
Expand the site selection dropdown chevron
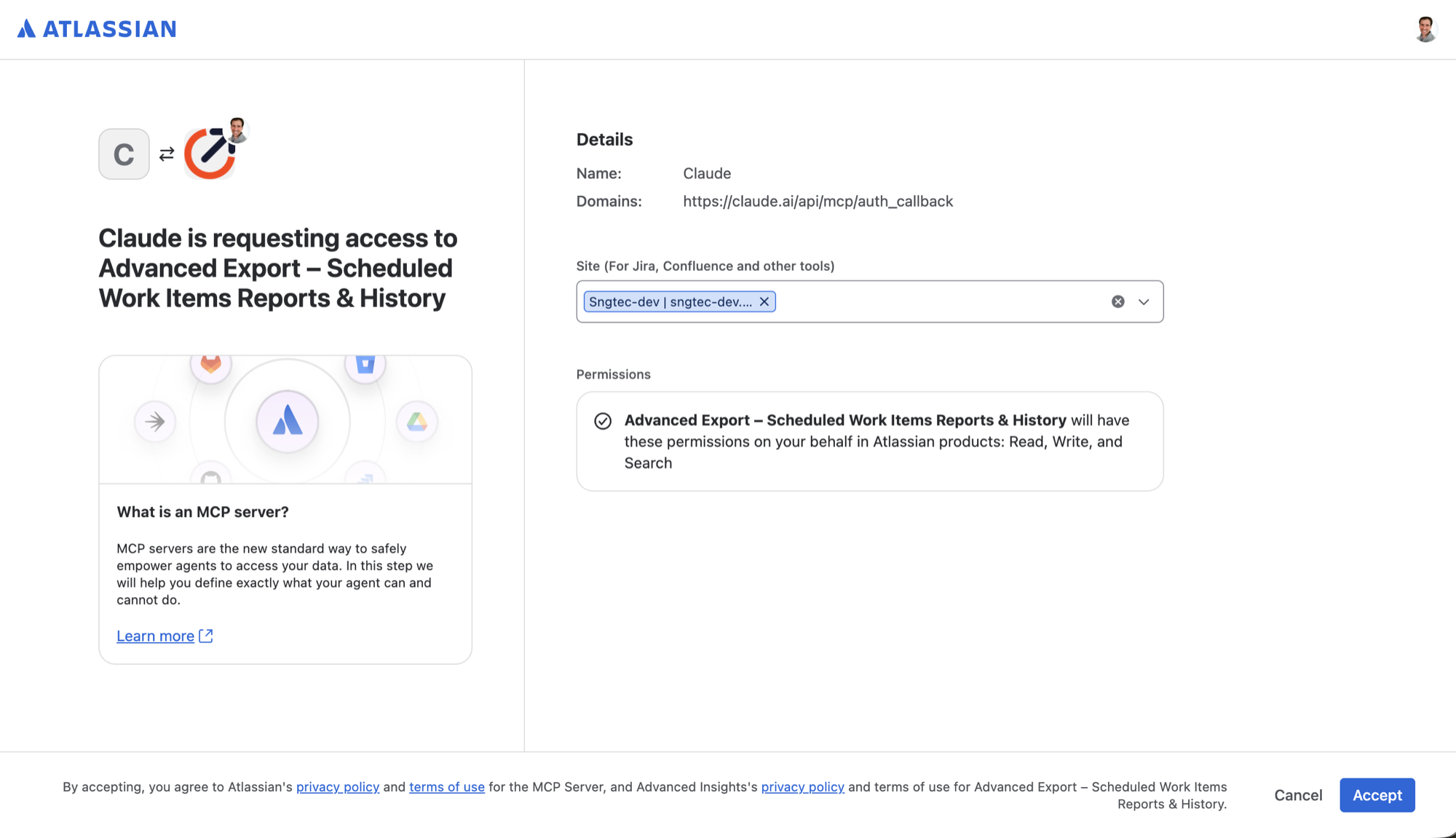point(1144,301)
